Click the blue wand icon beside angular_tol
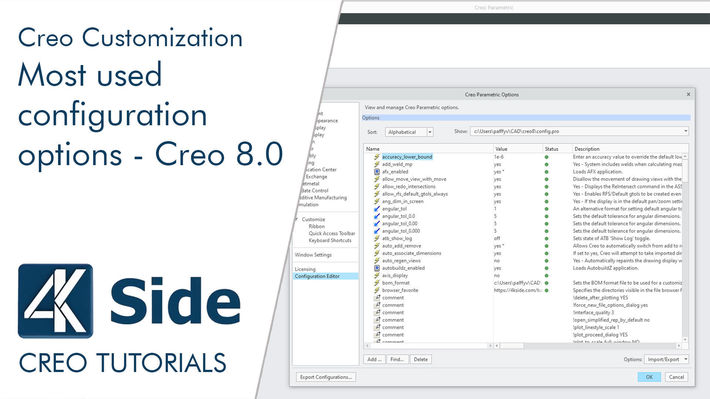The image size is (710, 399). click(376, 209)
